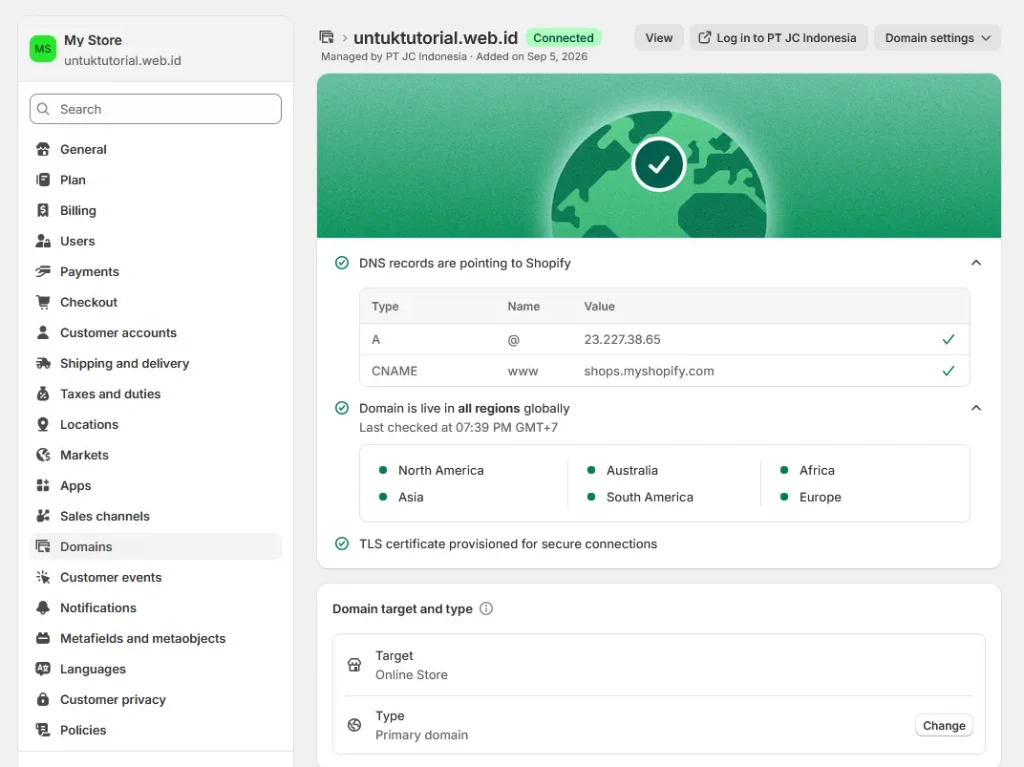Click the View button
Viewport: 1024px width, 767px height.
659,38
